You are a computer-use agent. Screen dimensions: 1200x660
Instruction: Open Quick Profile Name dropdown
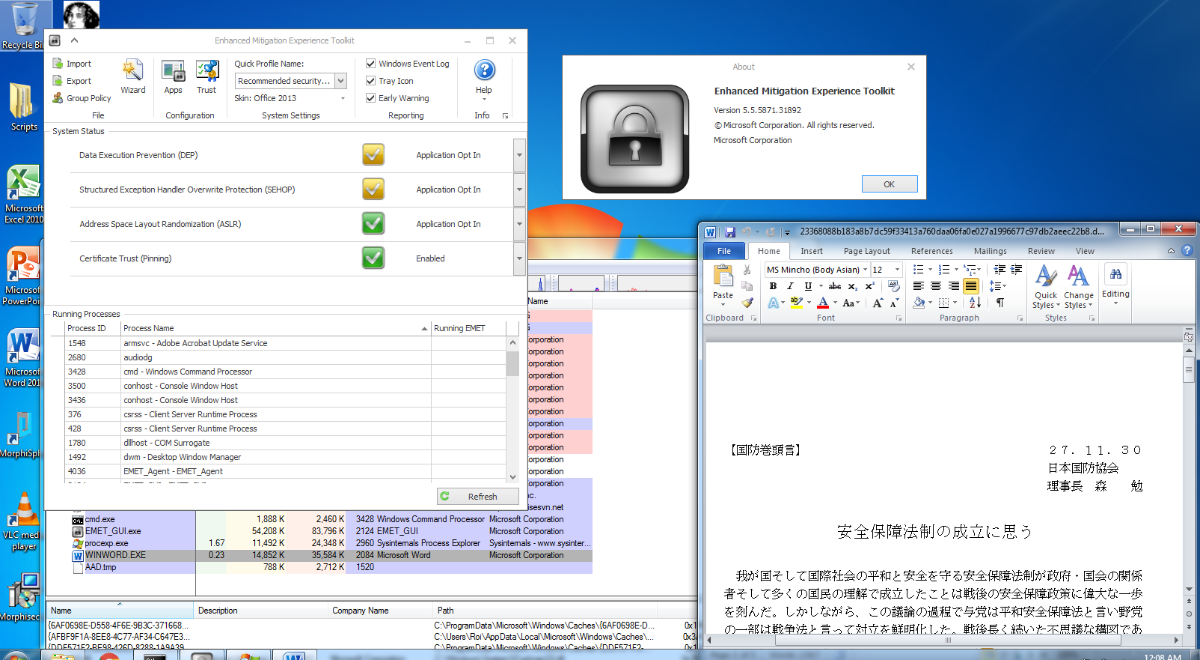(x=340, y=81)
